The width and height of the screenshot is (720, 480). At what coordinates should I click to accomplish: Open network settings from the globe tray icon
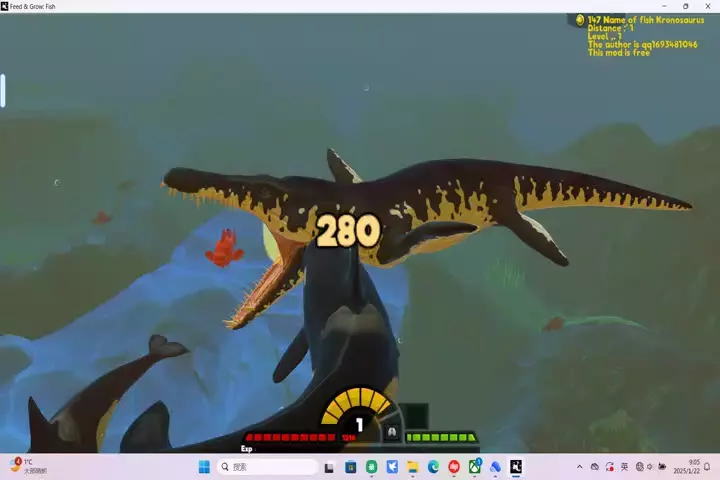(x=640, y=467)
